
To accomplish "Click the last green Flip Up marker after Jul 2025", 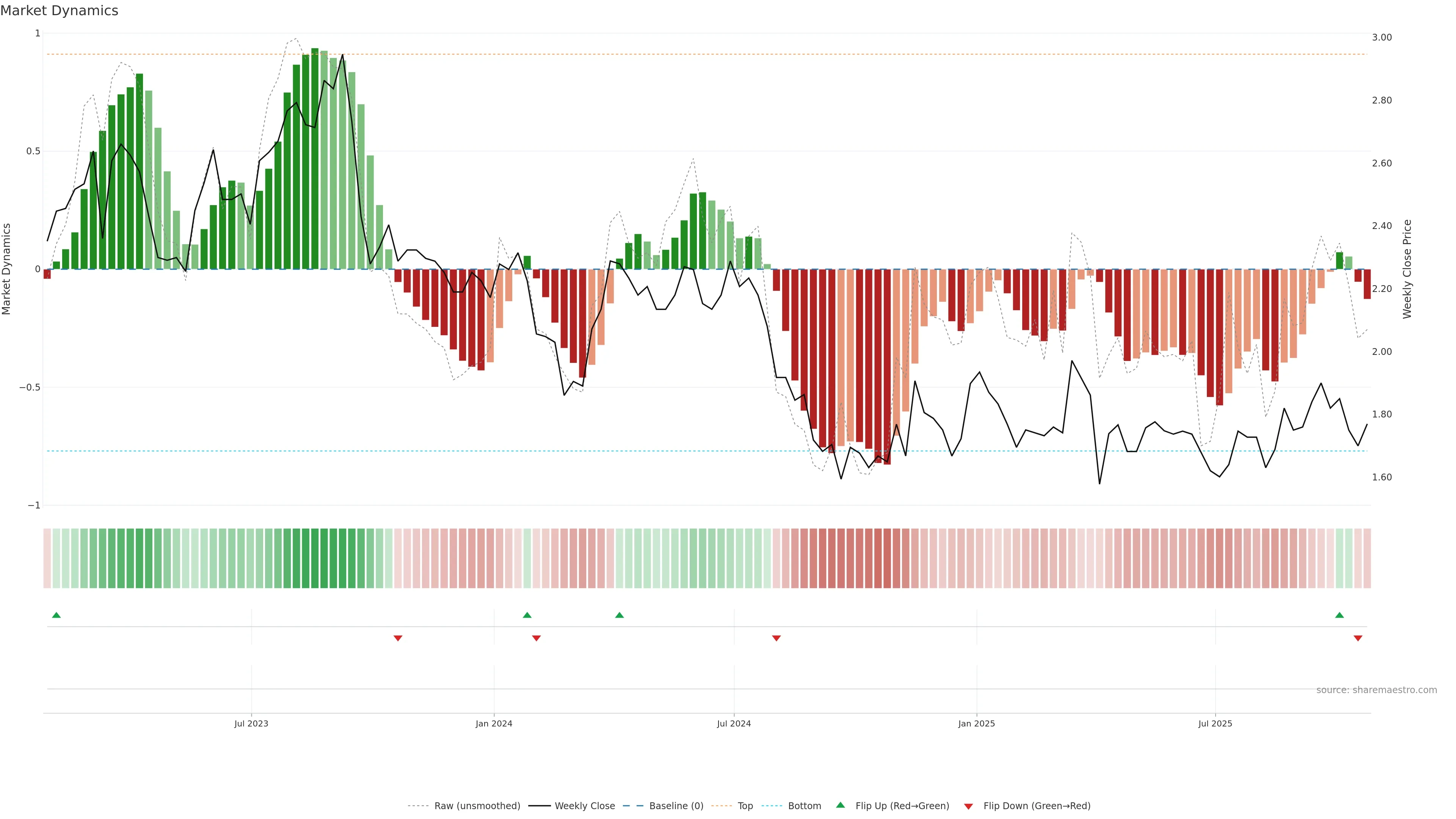I will tap(1339, 615).
